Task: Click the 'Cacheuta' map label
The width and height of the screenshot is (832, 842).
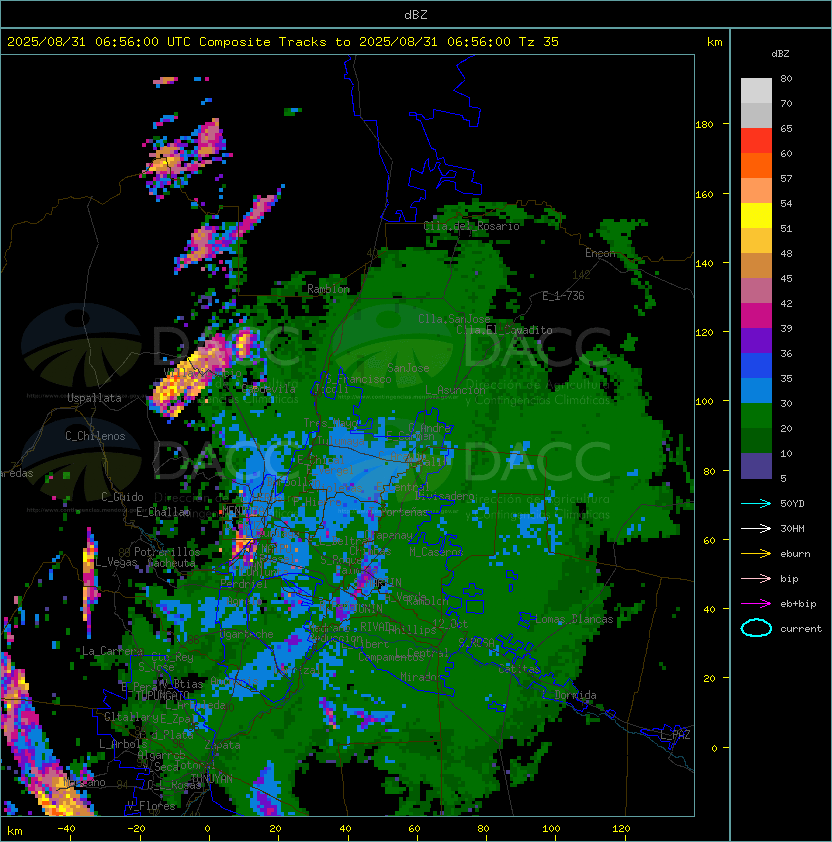Action: coord(171,563)
